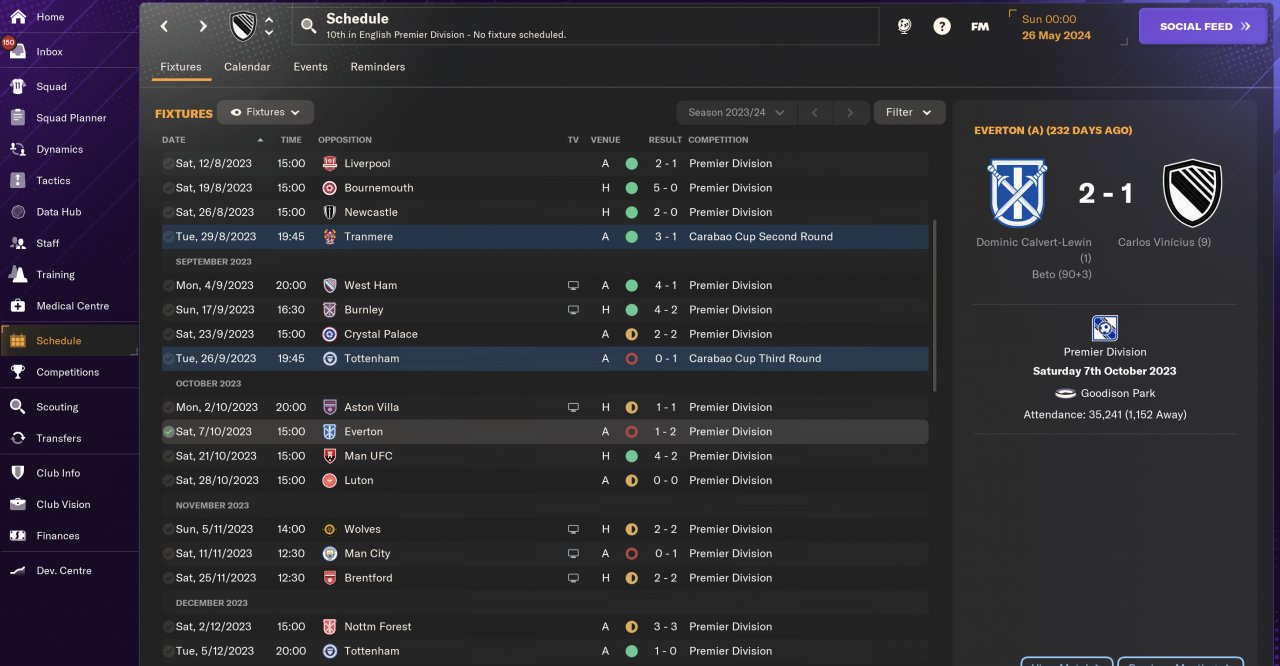This screenshot has width=1280, height=666.
Task: Switch to the Calendar tab
Action: click(x=247, y=67)
